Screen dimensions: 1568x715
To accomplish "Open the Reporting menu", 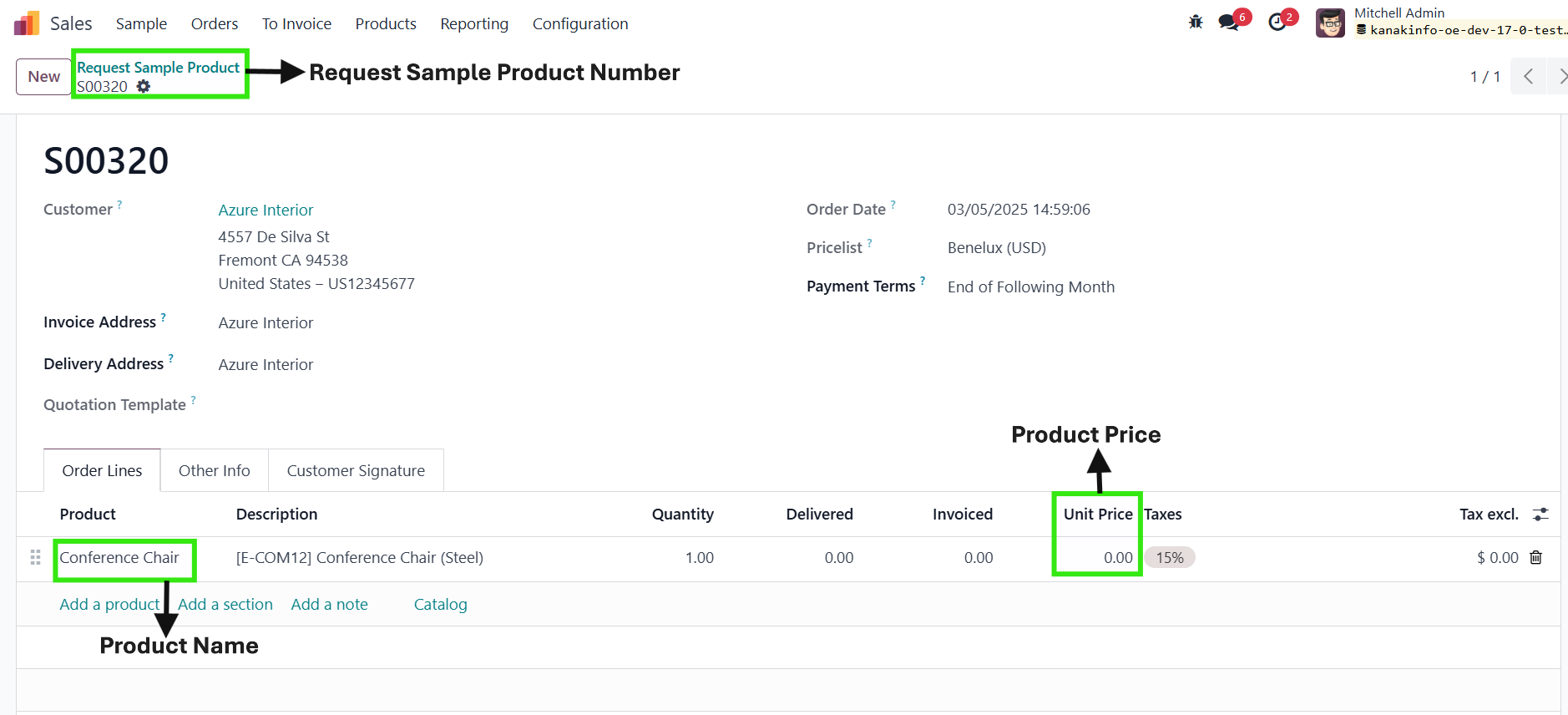I will click(x=474, y=23).
